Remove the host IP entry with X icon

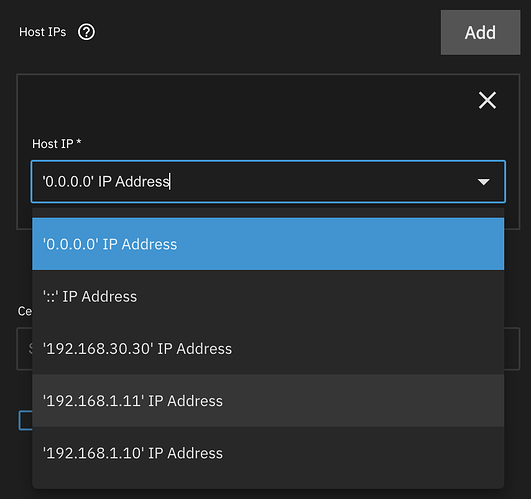click(487, 100)
